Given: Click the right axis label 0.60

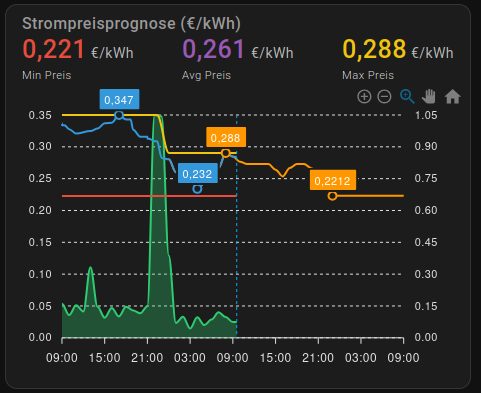Looking at the screenshot, I should pos(426,210).
